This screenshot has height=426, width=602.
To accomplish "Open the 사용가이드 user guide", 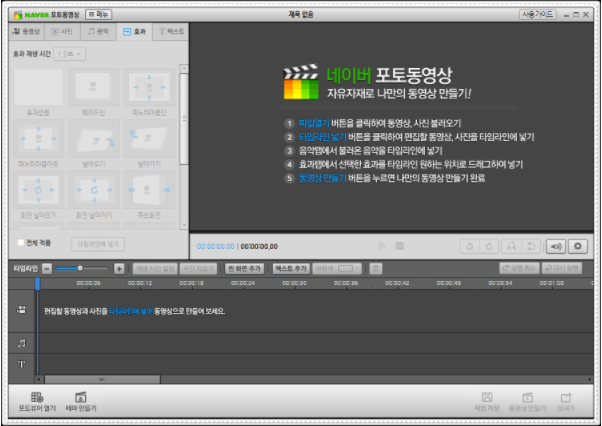I will point(538,15).
